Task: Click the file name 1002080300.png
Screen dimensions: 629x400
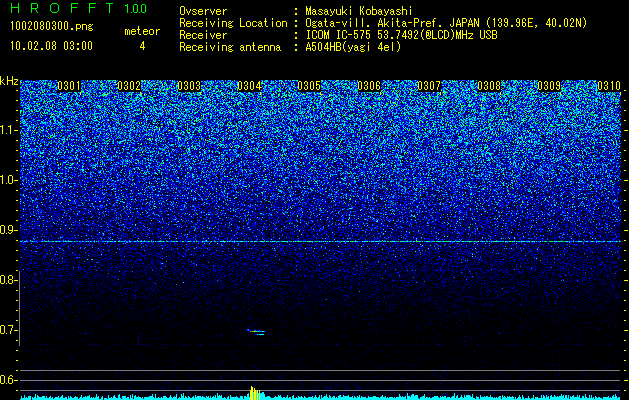Action: point(51,27)
